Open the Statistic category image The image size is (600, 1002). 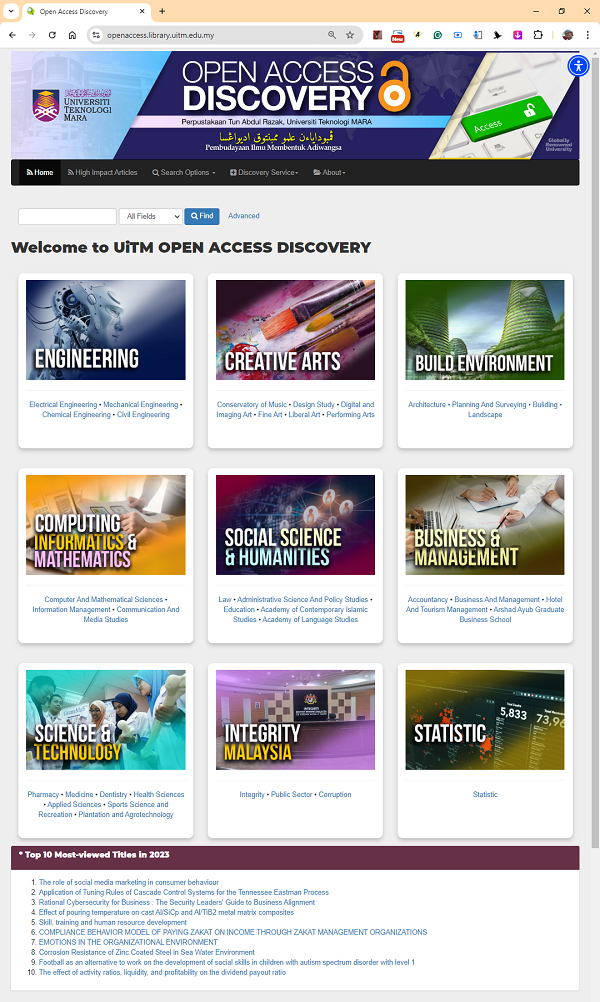[x=485, y=720]
